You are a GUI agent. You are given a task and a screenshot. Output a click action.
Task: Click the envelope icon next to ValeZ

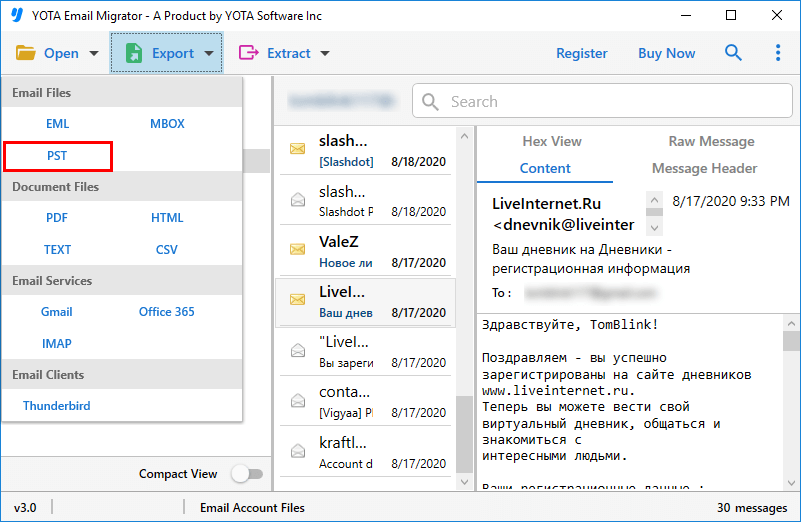tap(297, 249)
